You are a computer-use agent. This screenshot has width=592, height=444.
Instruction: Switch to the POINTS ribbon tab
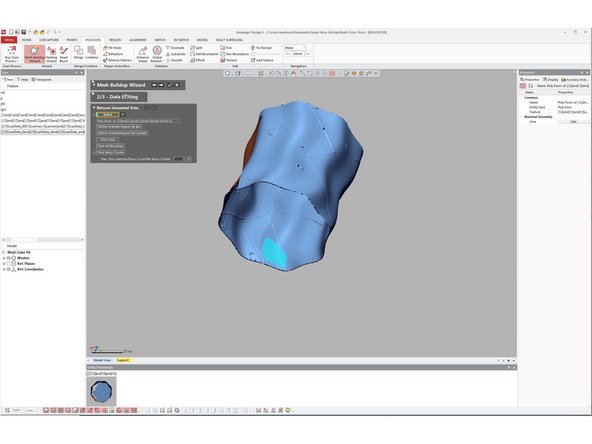[72, 40]
